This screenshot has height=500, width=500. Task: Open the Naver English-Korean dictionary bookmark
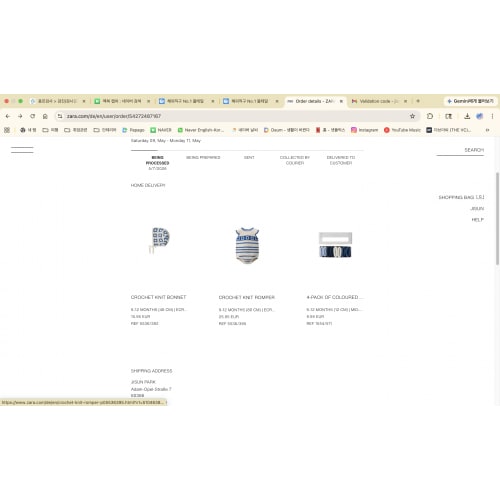click(201, 130)
